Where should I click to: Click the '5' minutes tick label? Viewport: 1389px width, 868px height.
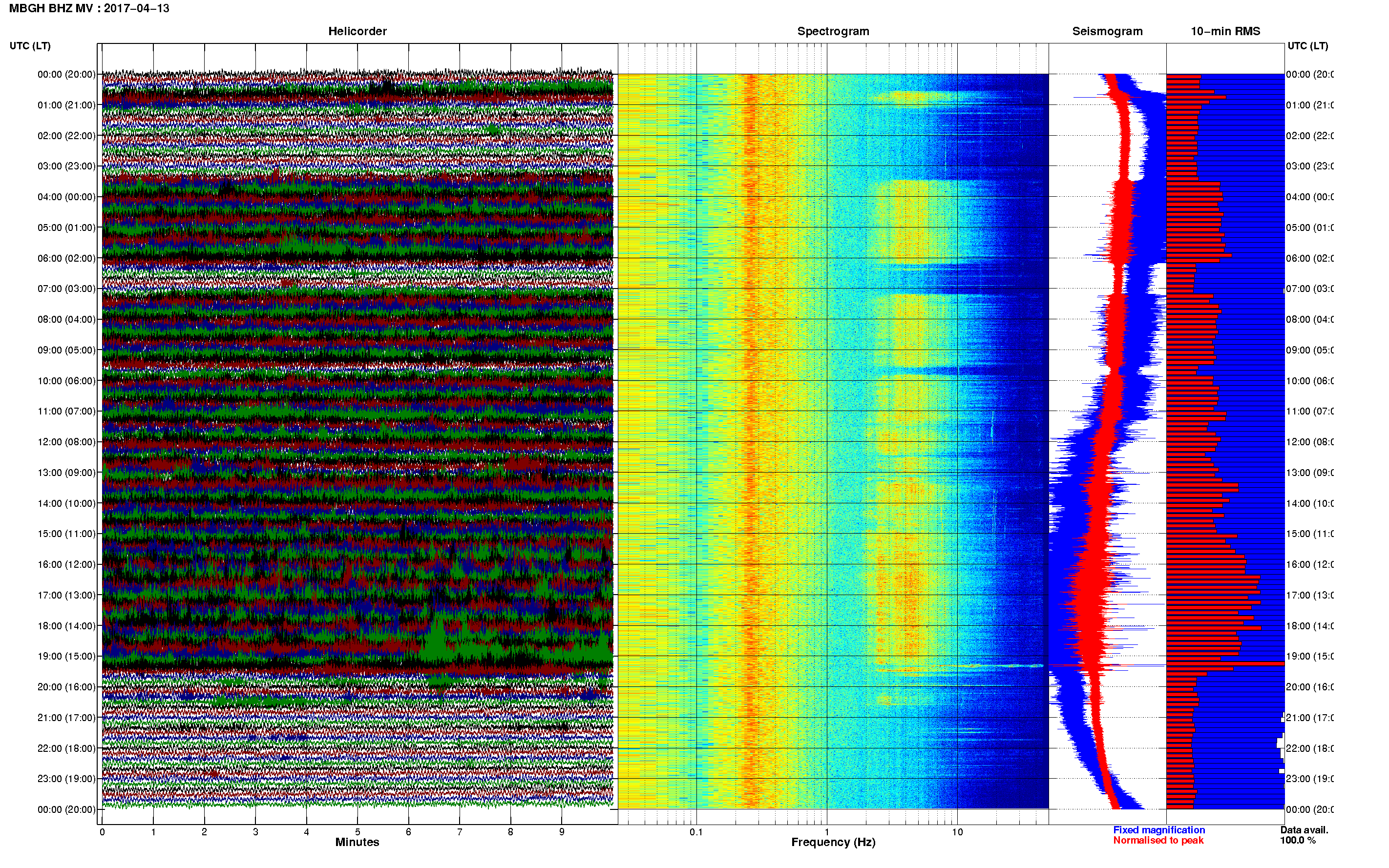coord(357,832)
